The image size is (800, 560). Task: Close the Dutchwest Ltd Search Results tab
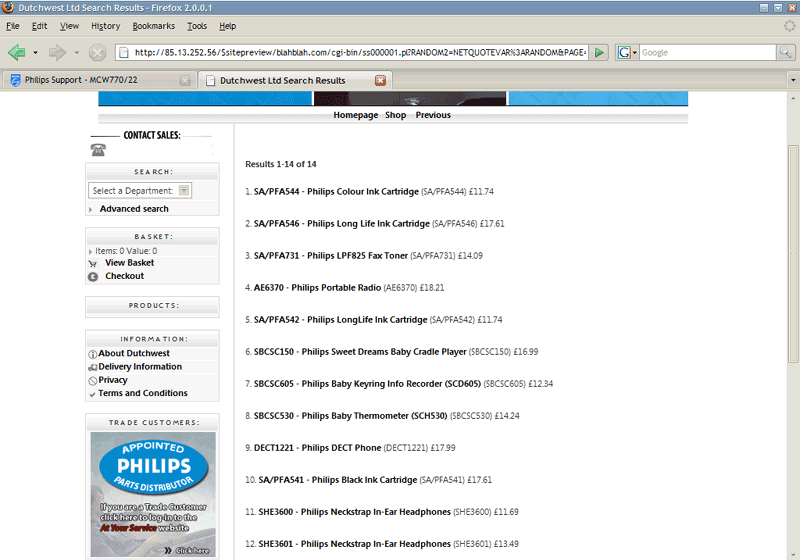pyautogui.click(x=380, y=80)
